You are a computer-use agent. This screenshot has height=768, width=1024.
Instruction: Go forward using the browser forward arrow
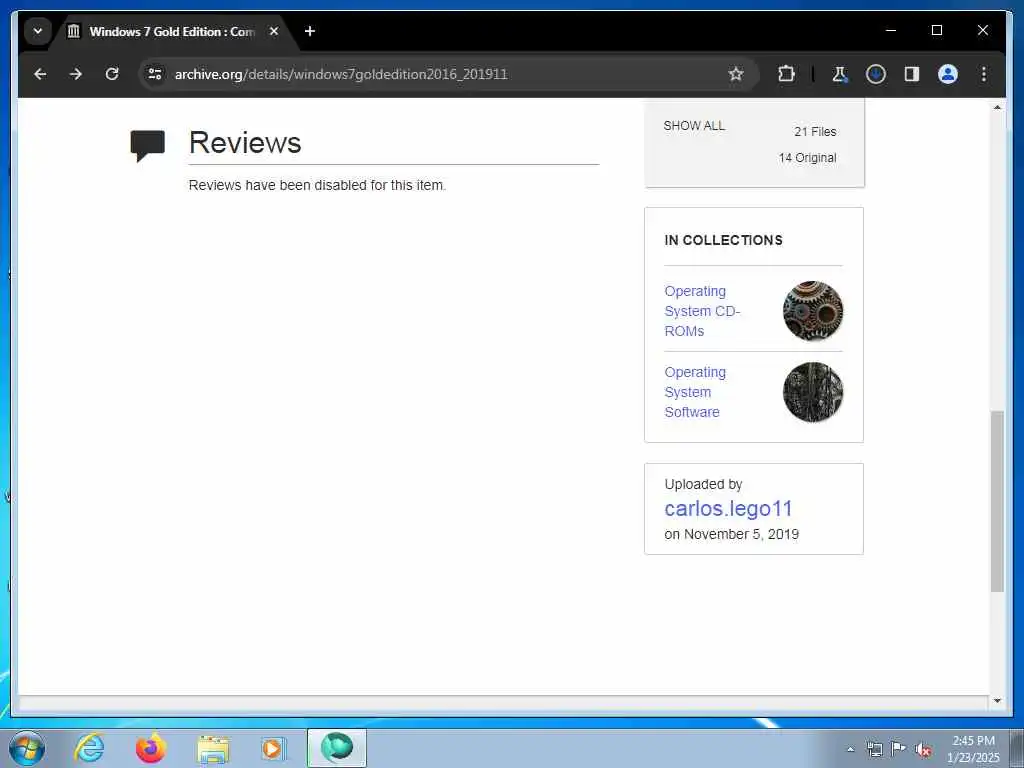click(76, 74)
